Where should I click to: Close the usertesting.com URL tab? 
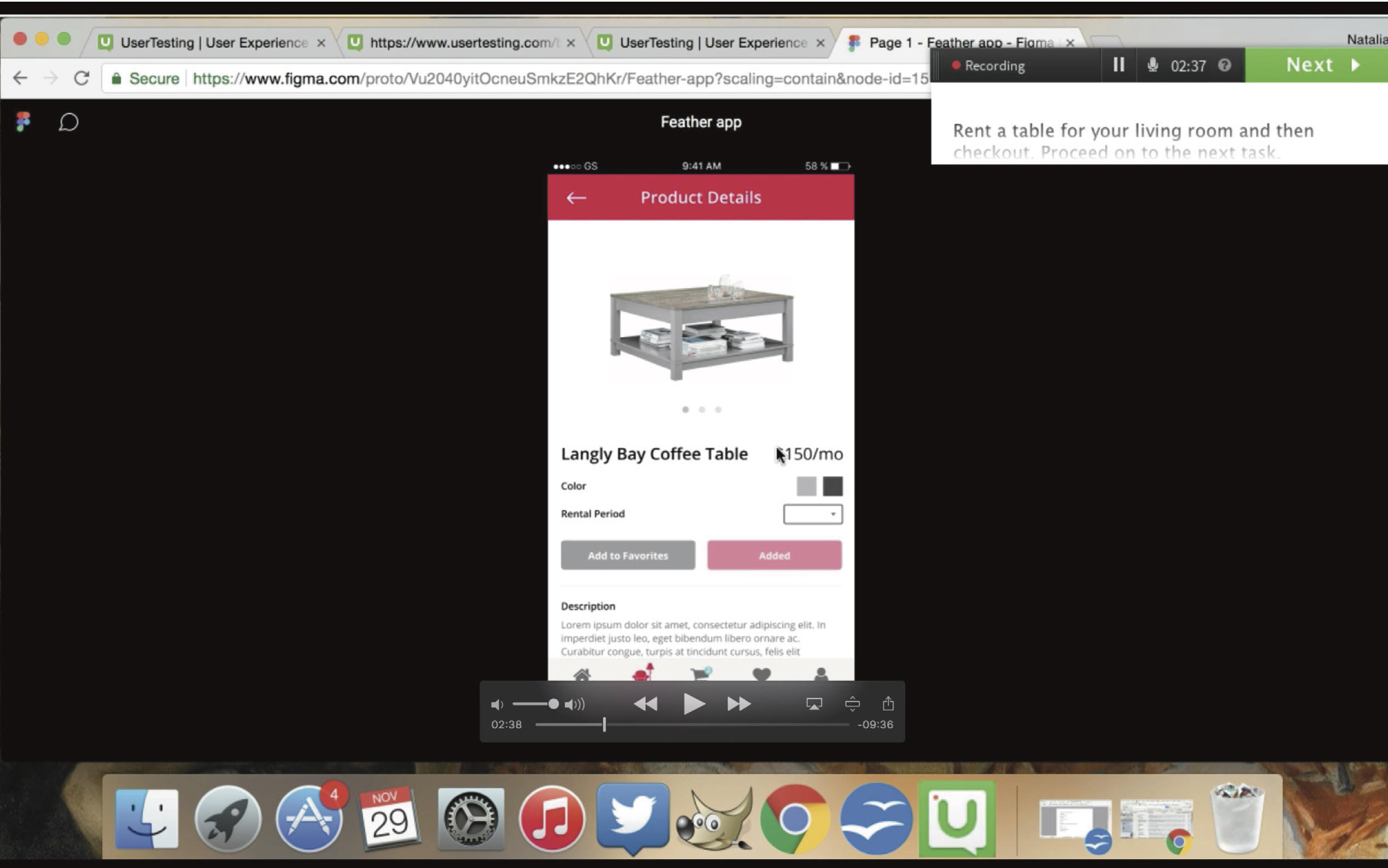(570, 43)
